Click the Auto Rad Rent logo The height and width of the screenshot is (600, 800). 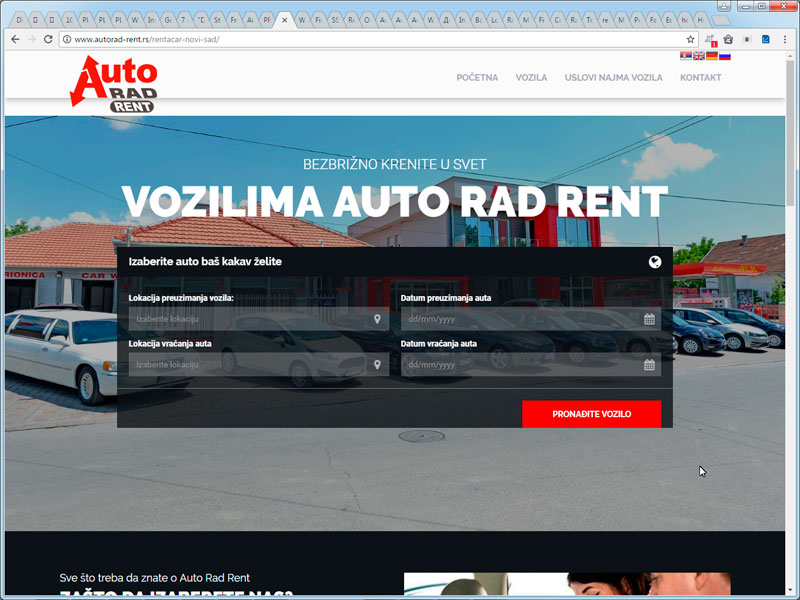114,84
